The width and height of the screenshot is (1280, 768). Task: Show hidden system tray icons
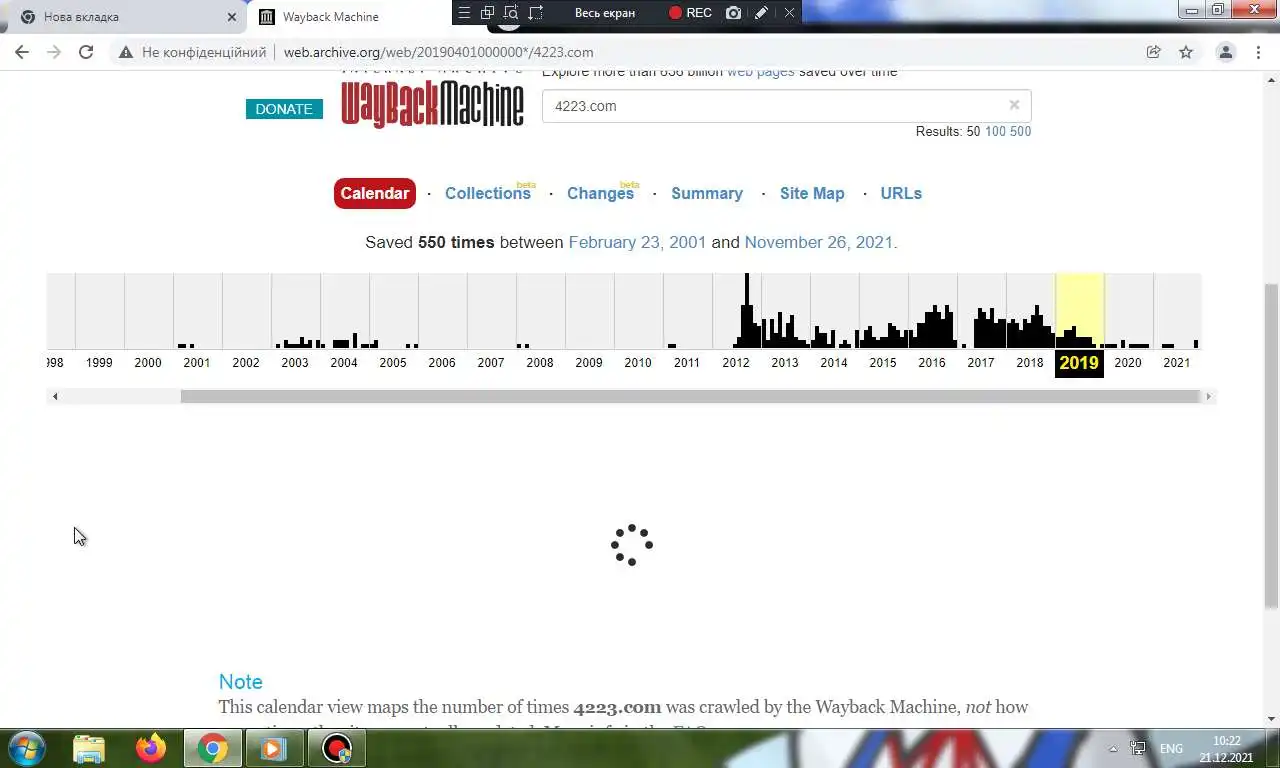coord(1113,749)
